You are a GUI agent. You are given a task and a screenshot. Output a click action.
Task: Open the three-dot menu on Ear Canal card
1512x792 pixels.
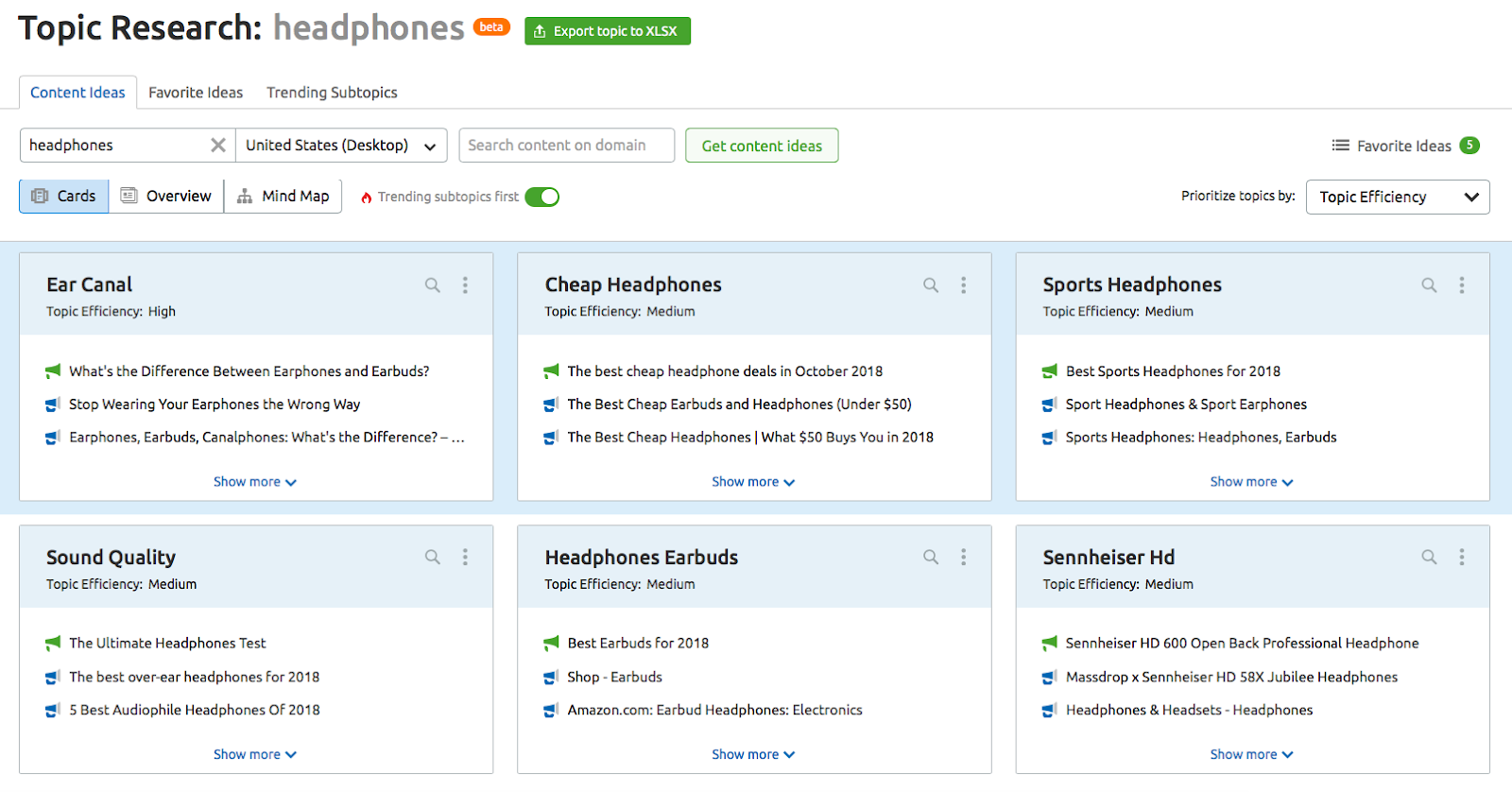pos(465,285)
